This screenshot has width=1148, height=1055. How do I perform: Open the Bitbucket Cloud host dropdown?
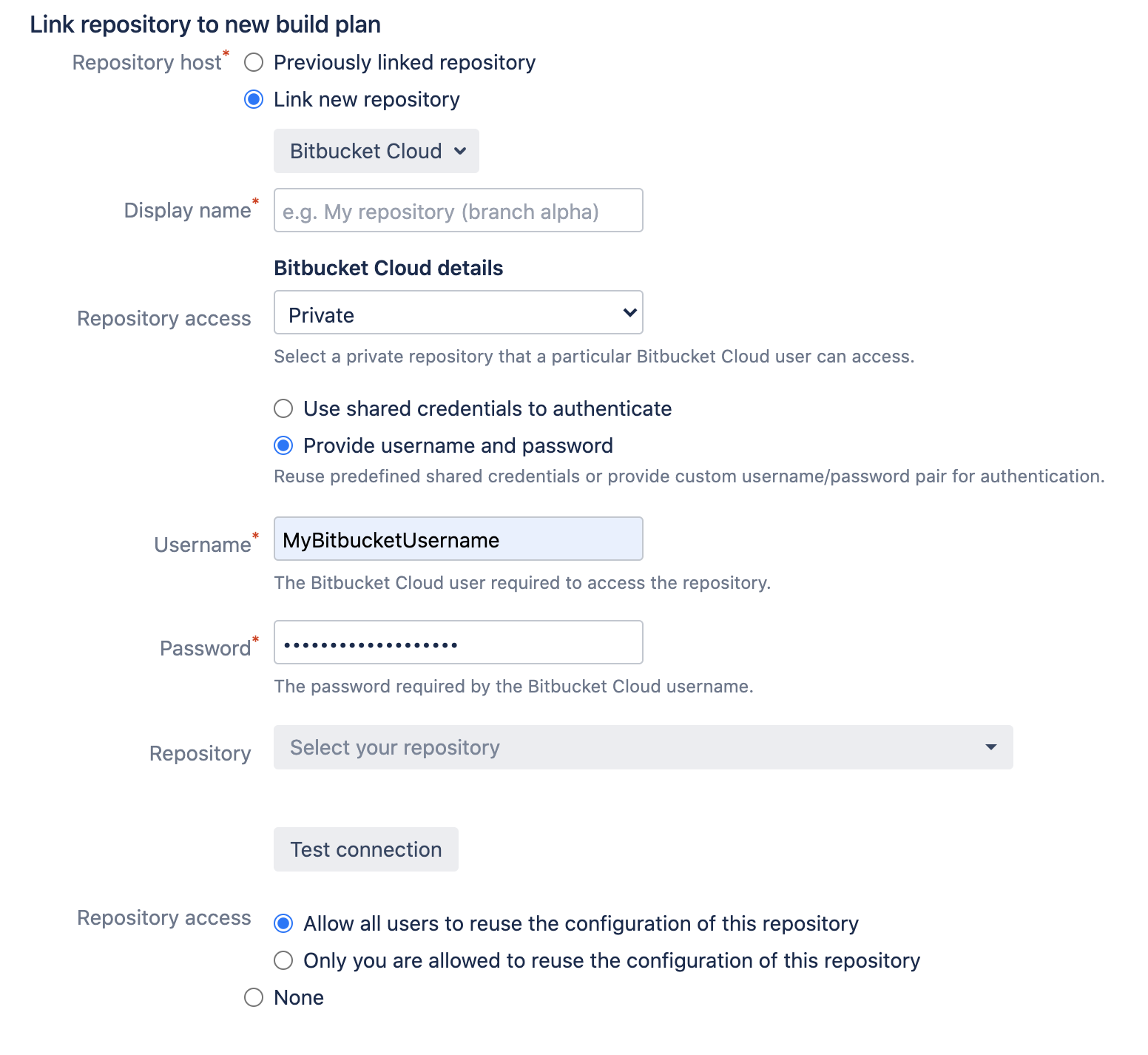point(376,151)
